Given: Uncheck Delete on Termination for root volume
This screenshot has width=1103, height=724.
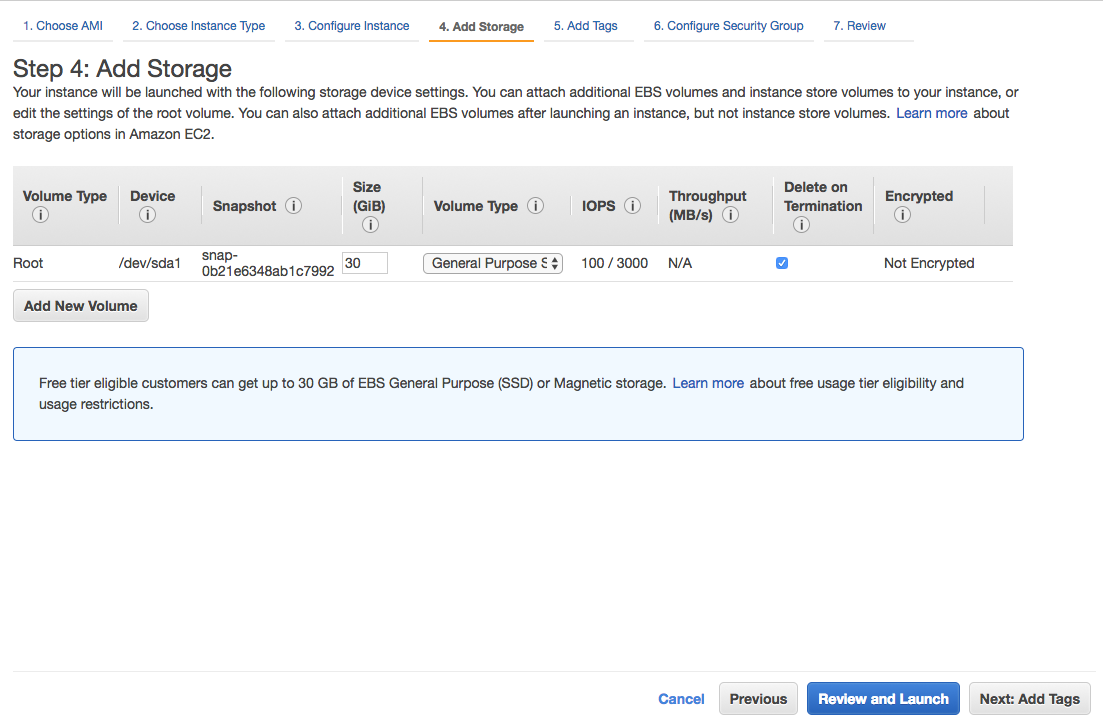Looking at the screenshot, I should coord(782,263).
